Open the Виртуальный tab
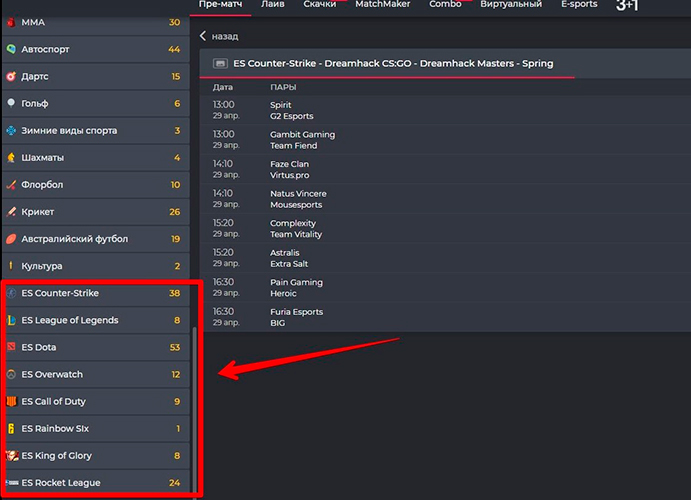This screenshot has height=500, width=691. pyautogui.click(x=511, y=4)
